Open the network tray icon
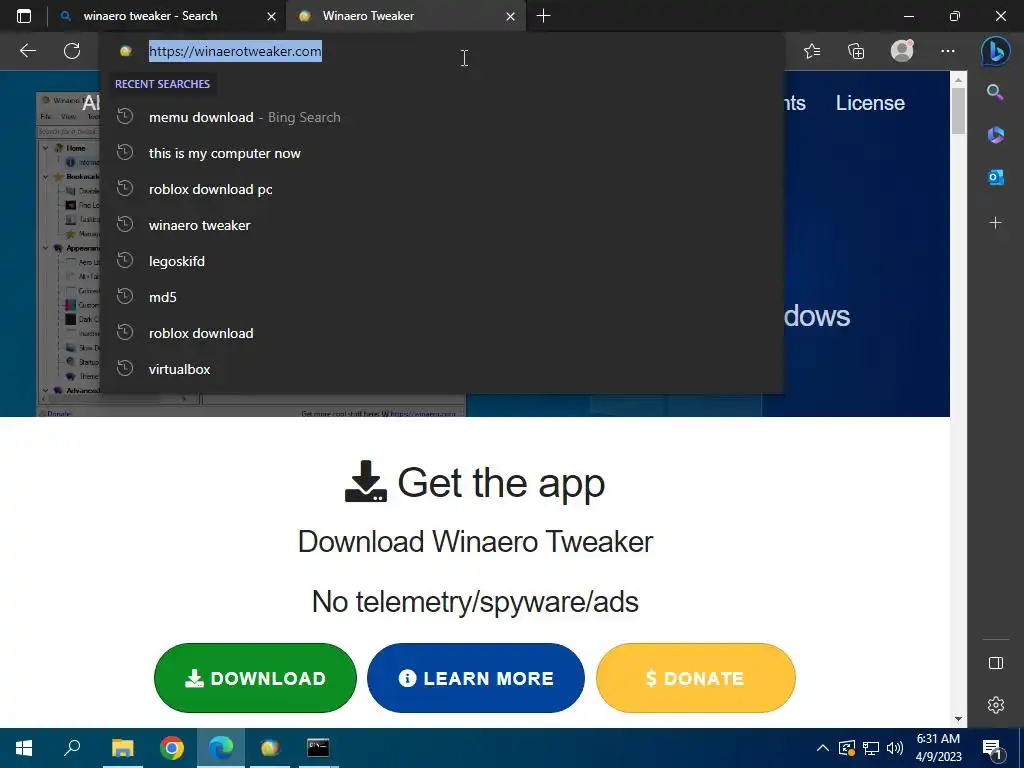This screenshot has height=768, width=1024. pyautogui.click(x=871, y=748)
